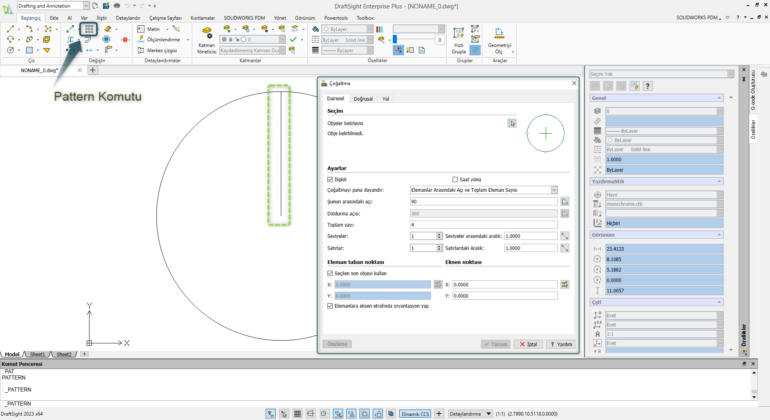Pick Satırlardaki Aralık spacing from drawing
The image size is (770, 420).
coord(565,248)
